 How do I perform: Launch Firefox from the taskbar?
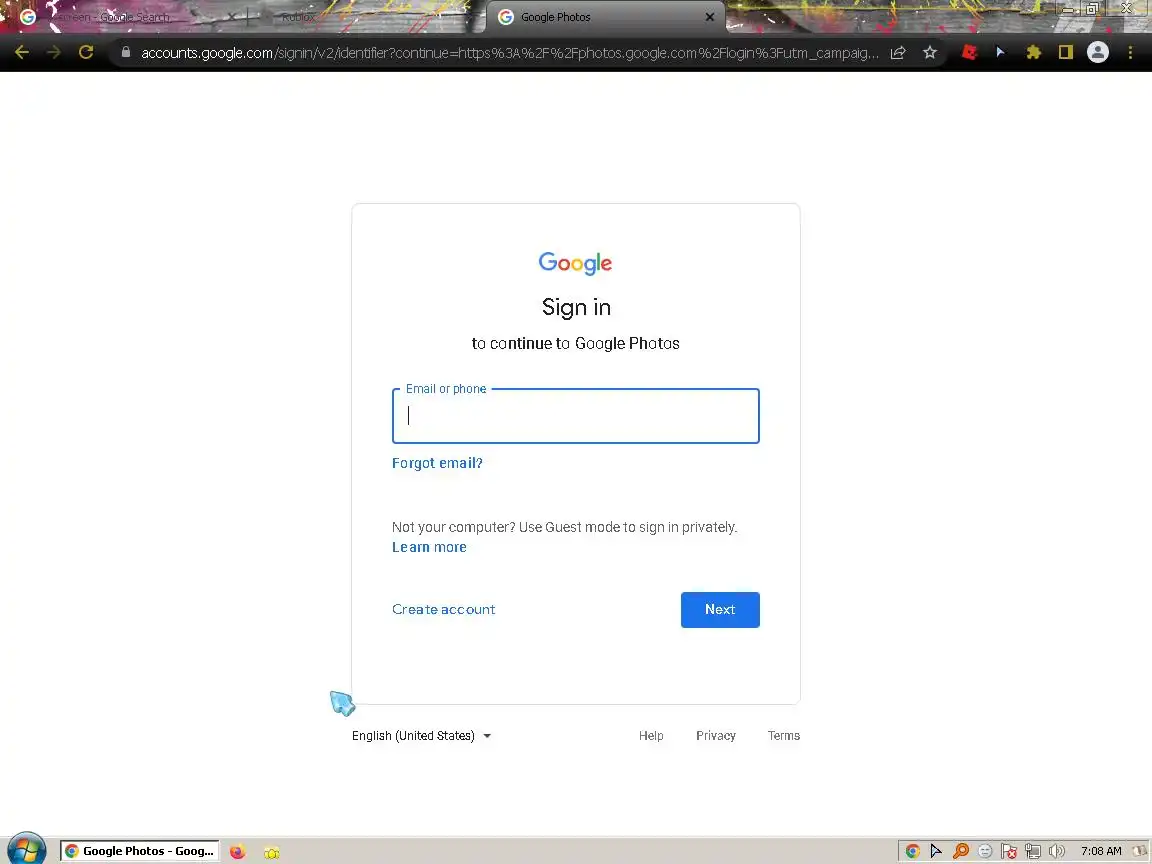(x=237, y=852)
